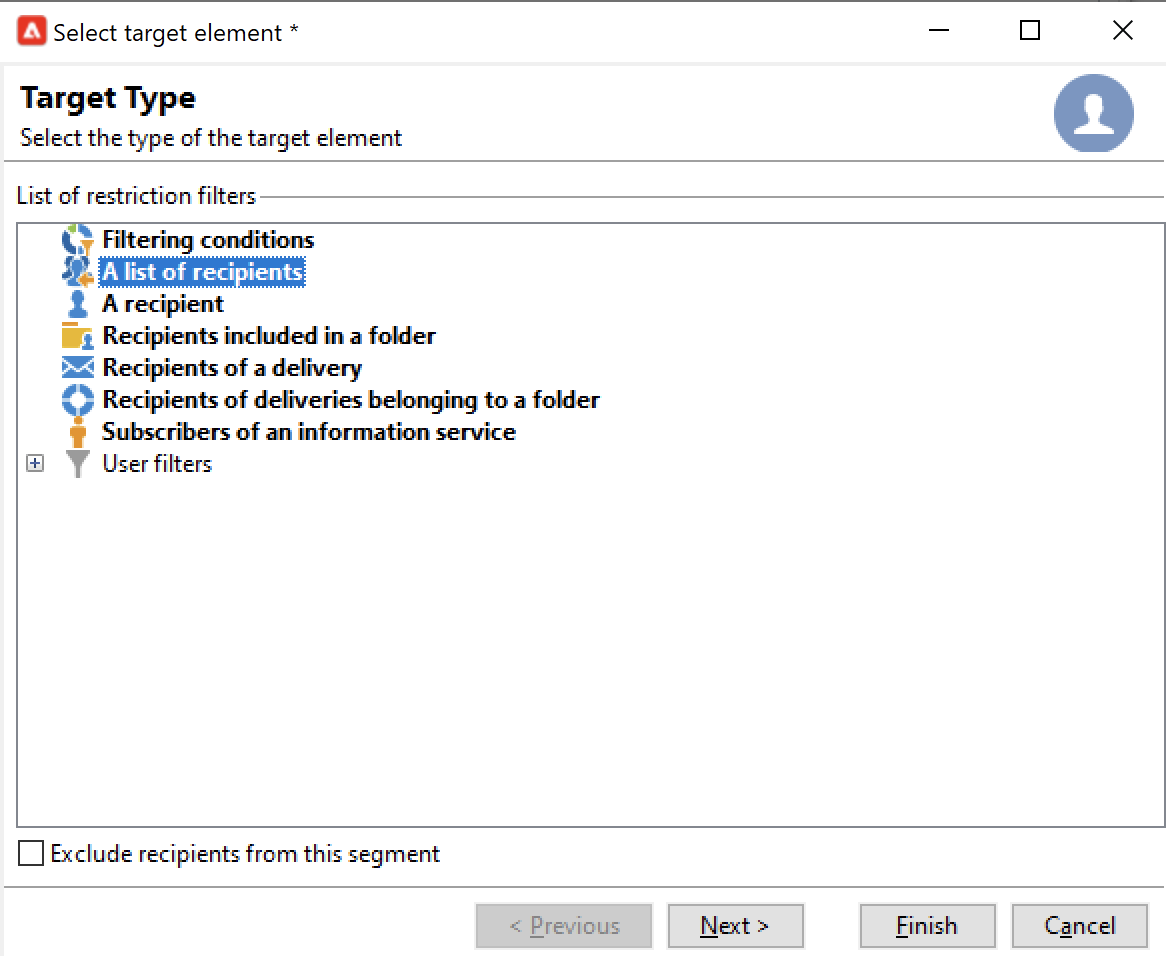The width and height of the screenshot is (1166, 956).
Task: Maximize the Select target element window
Action: [1030, 32]
